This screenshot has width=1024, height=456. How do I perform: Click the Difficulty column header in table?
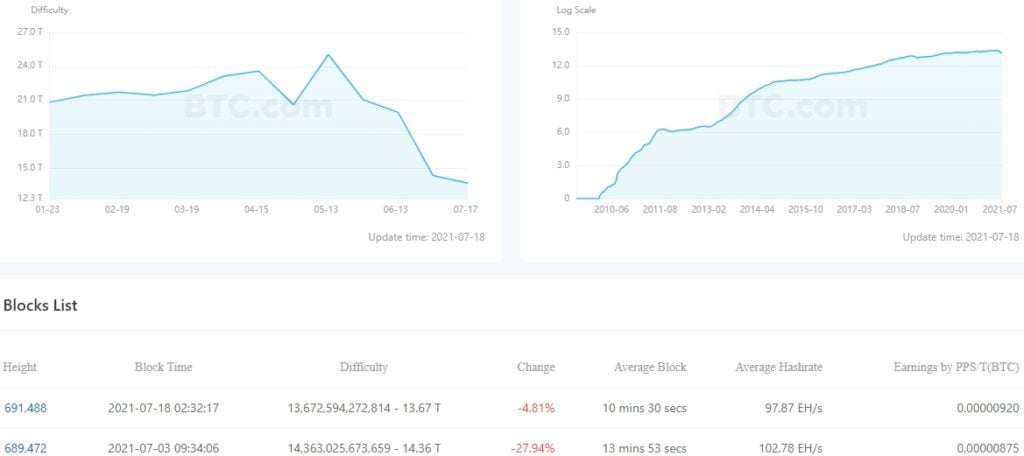tap(364, 367)
